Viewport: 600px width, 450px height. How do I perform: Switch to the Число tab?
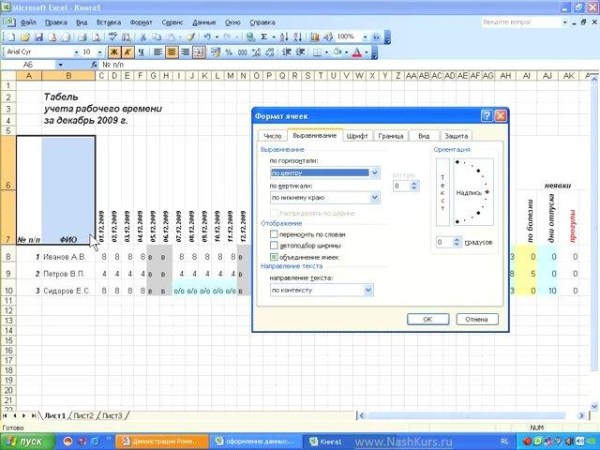click(272, 136)
